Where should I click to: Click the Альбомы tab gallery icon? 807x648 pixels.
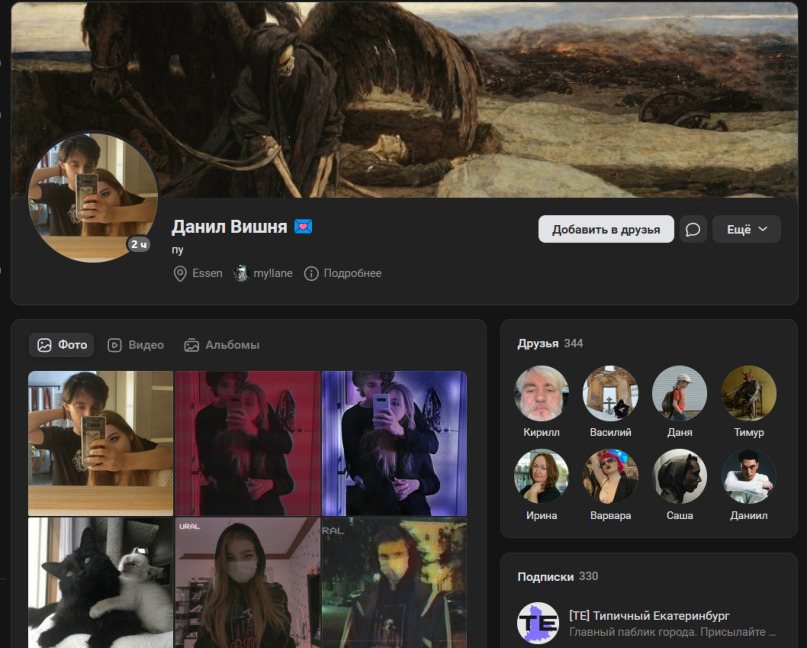pyautogui.click(x=191, y=345)
